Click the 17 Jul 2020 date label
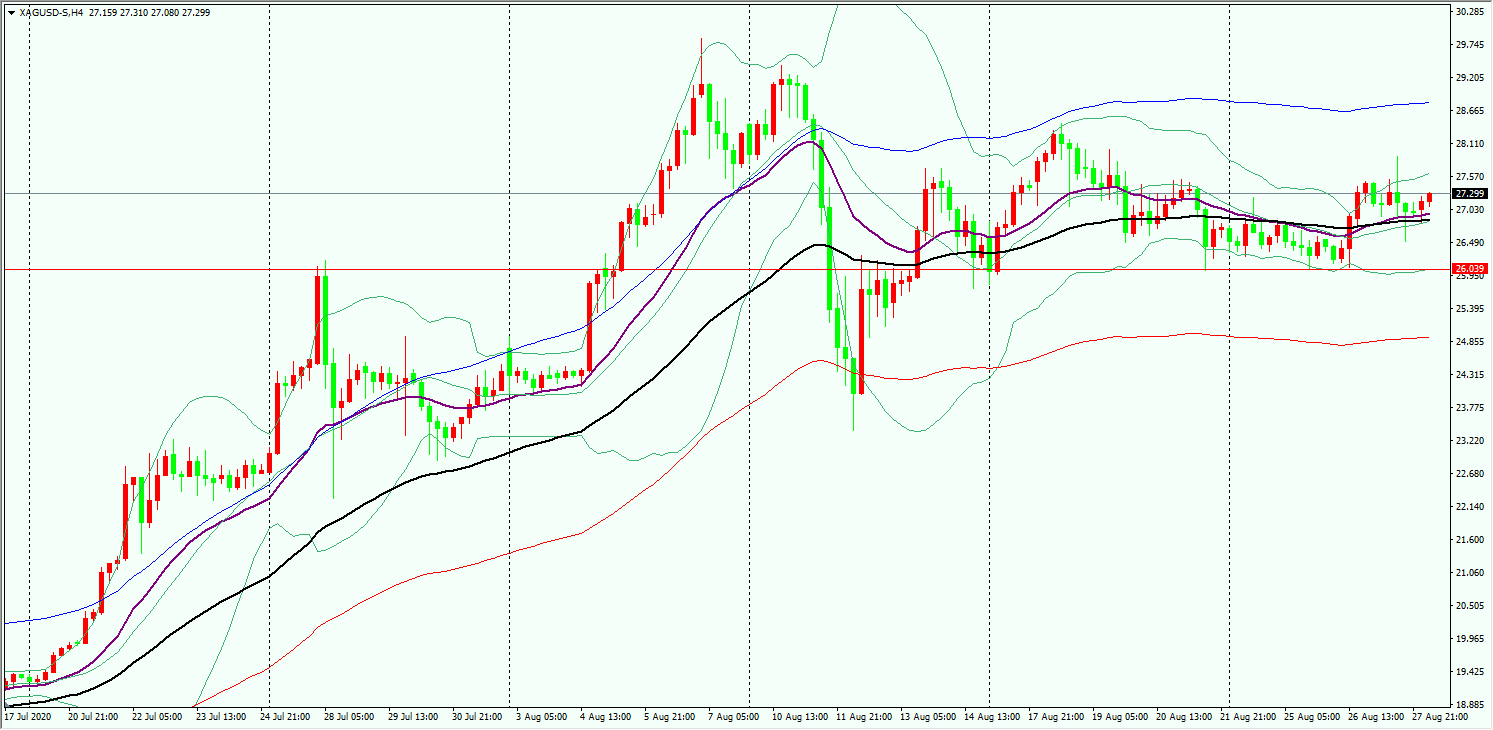The height and width of the screenshot is (730, 1493). pyautogui.click(x=27, y=717)
